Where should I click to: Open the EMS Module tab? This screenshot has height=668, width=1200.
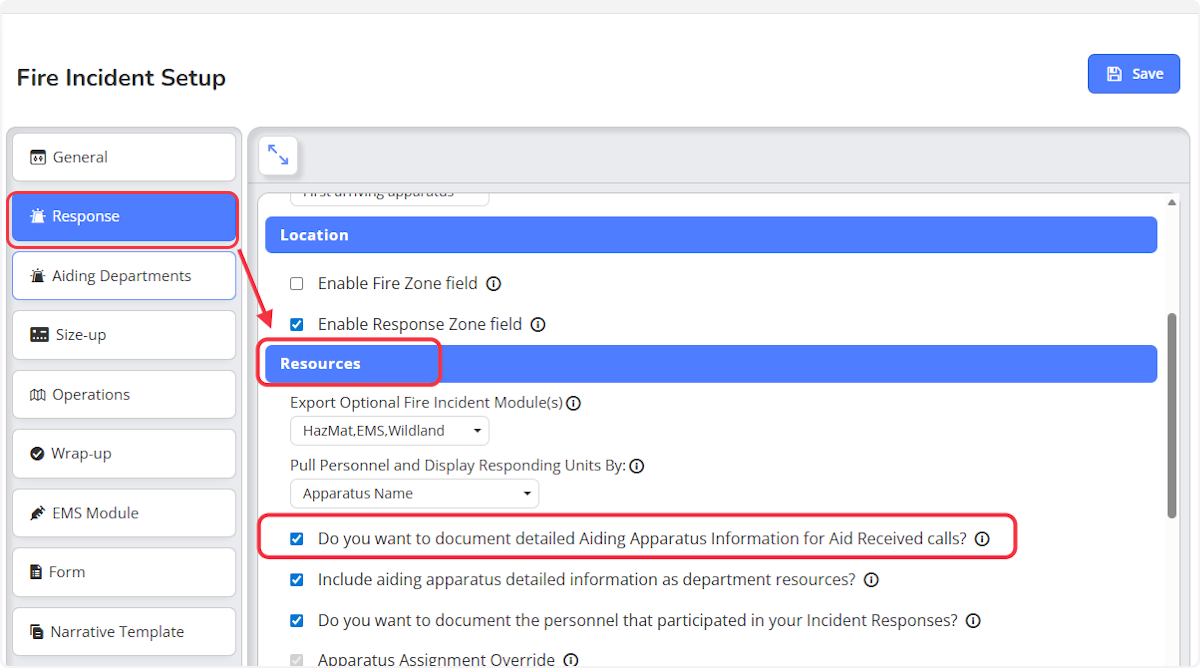124,513
